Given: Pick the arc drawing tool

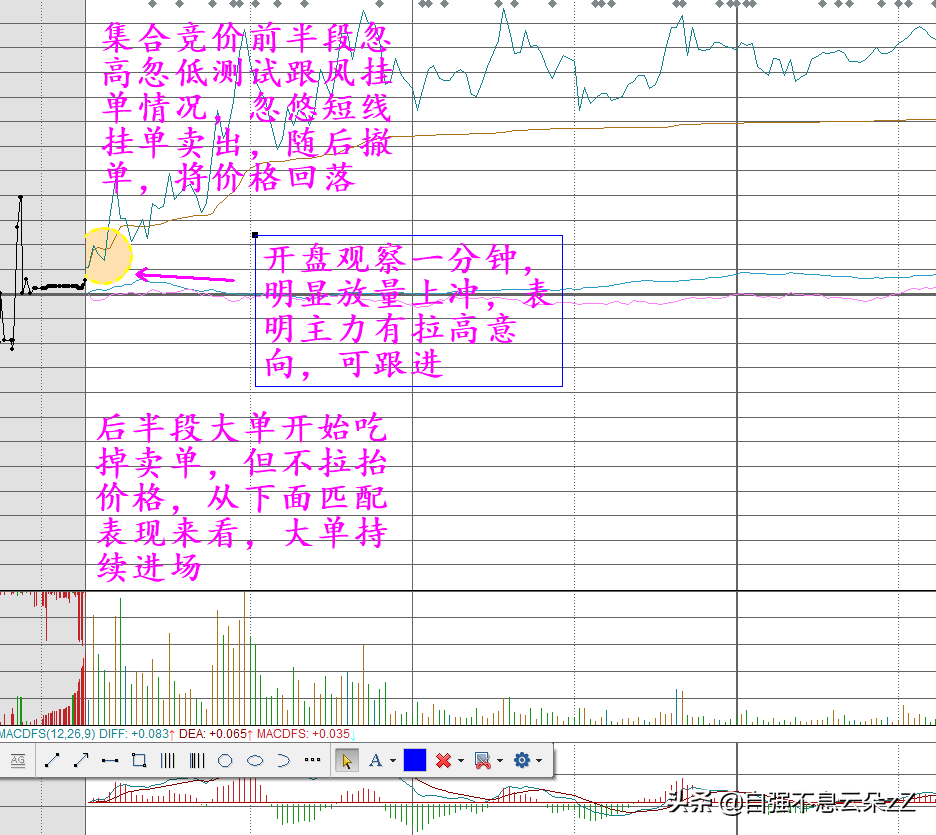Looking at the screenshot, I should pyautogui.click(x=283, y=761).
